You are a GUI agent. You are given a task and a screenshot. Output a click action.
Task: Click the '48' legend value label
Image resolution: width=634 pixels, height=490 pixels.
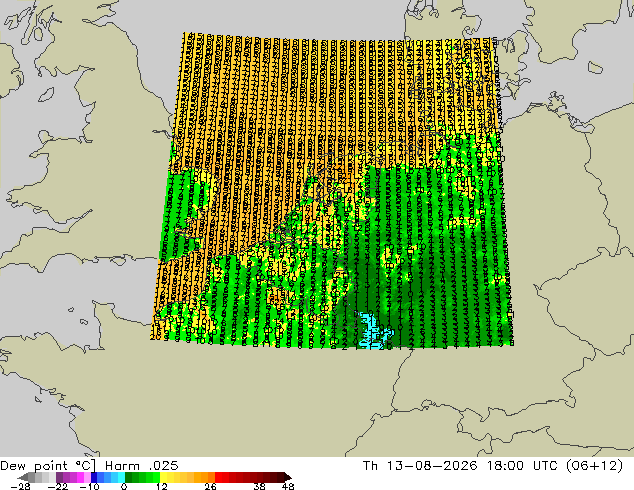tap(288, 486)
